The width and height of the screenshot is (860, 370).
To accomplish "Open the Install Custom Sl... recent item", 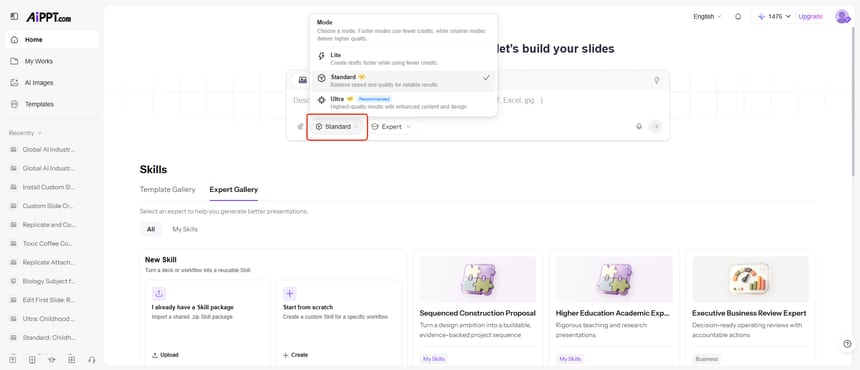I will [x=48, y=187].
